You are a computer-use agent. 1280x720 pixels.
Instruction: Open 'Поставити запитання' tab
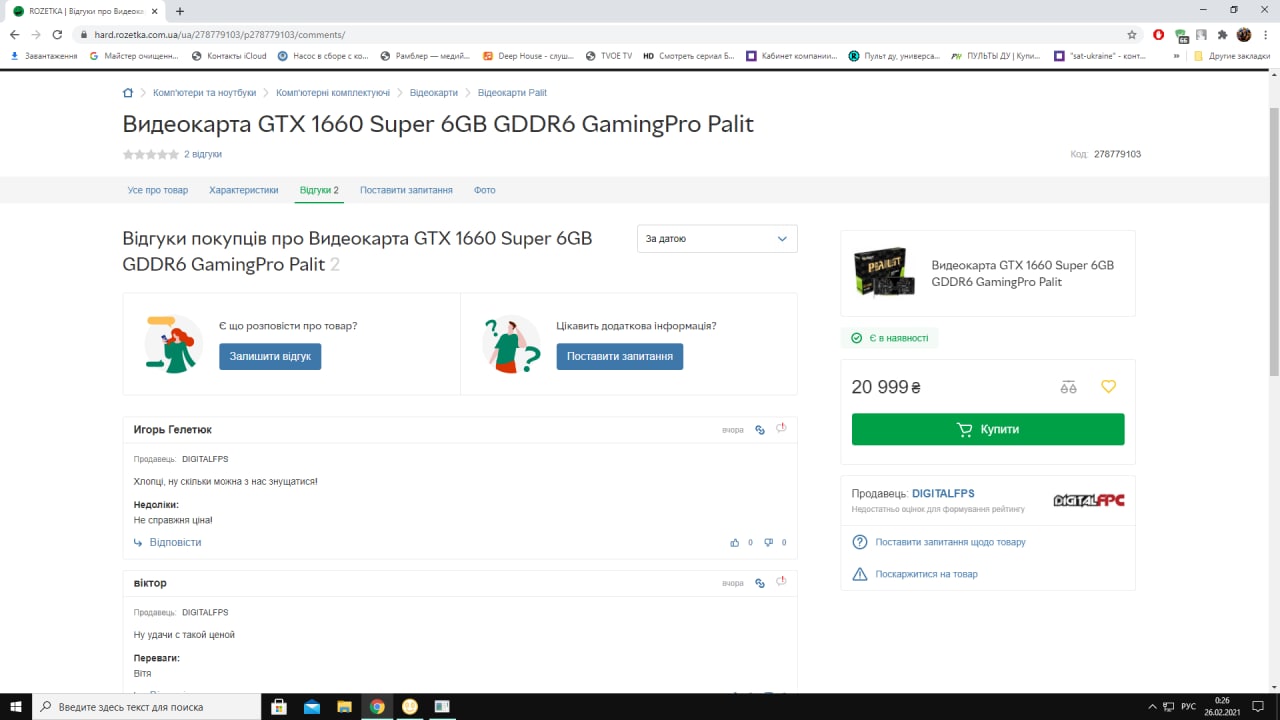(406, 190)
